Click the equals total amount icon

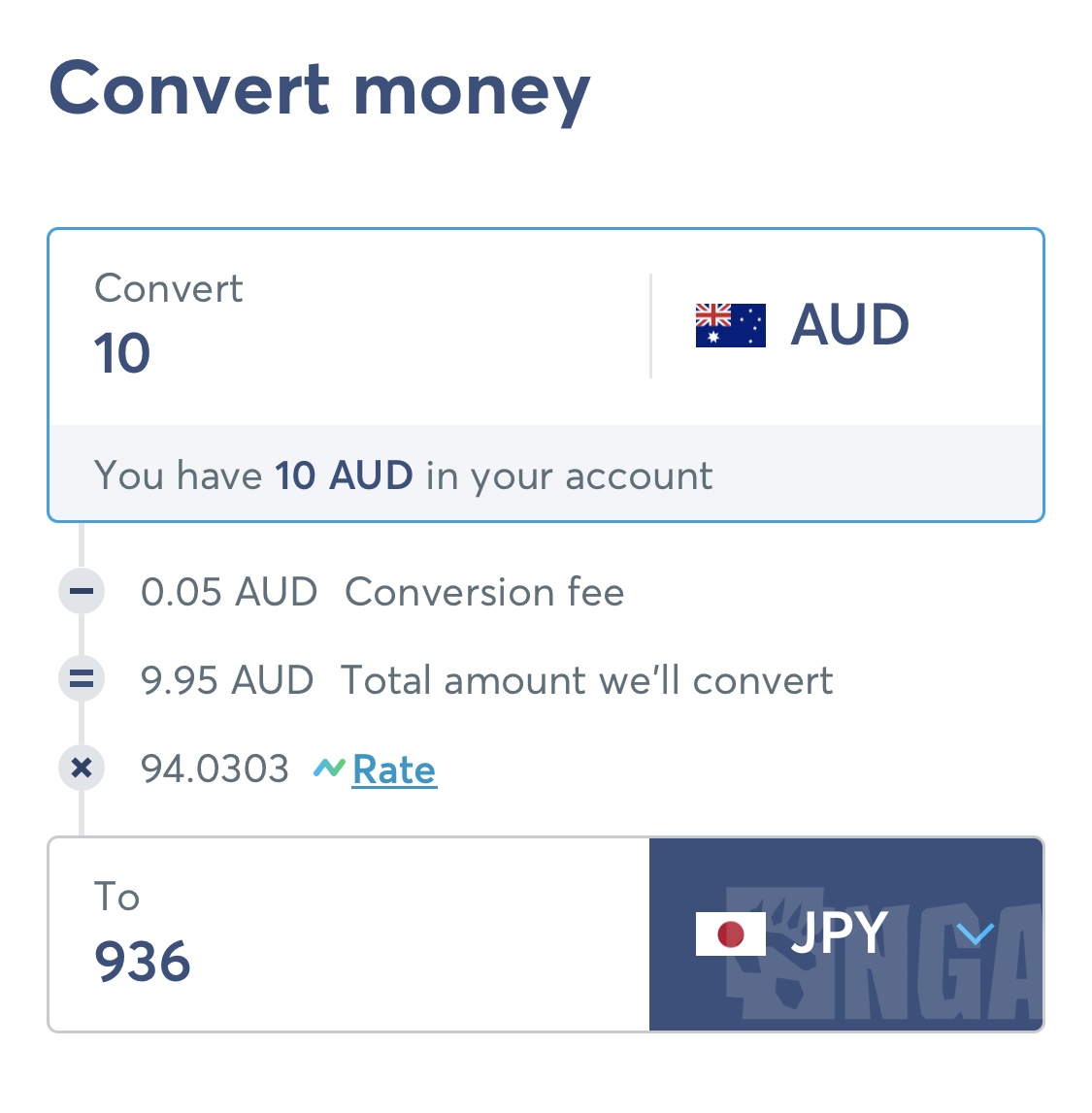(81, 679)
